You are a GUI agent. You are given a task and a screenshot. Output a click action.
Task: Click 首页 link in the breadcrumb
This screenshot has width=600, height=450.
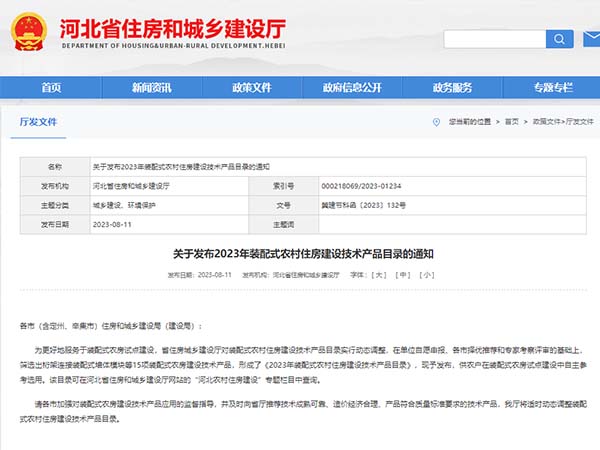pos(513,121)
